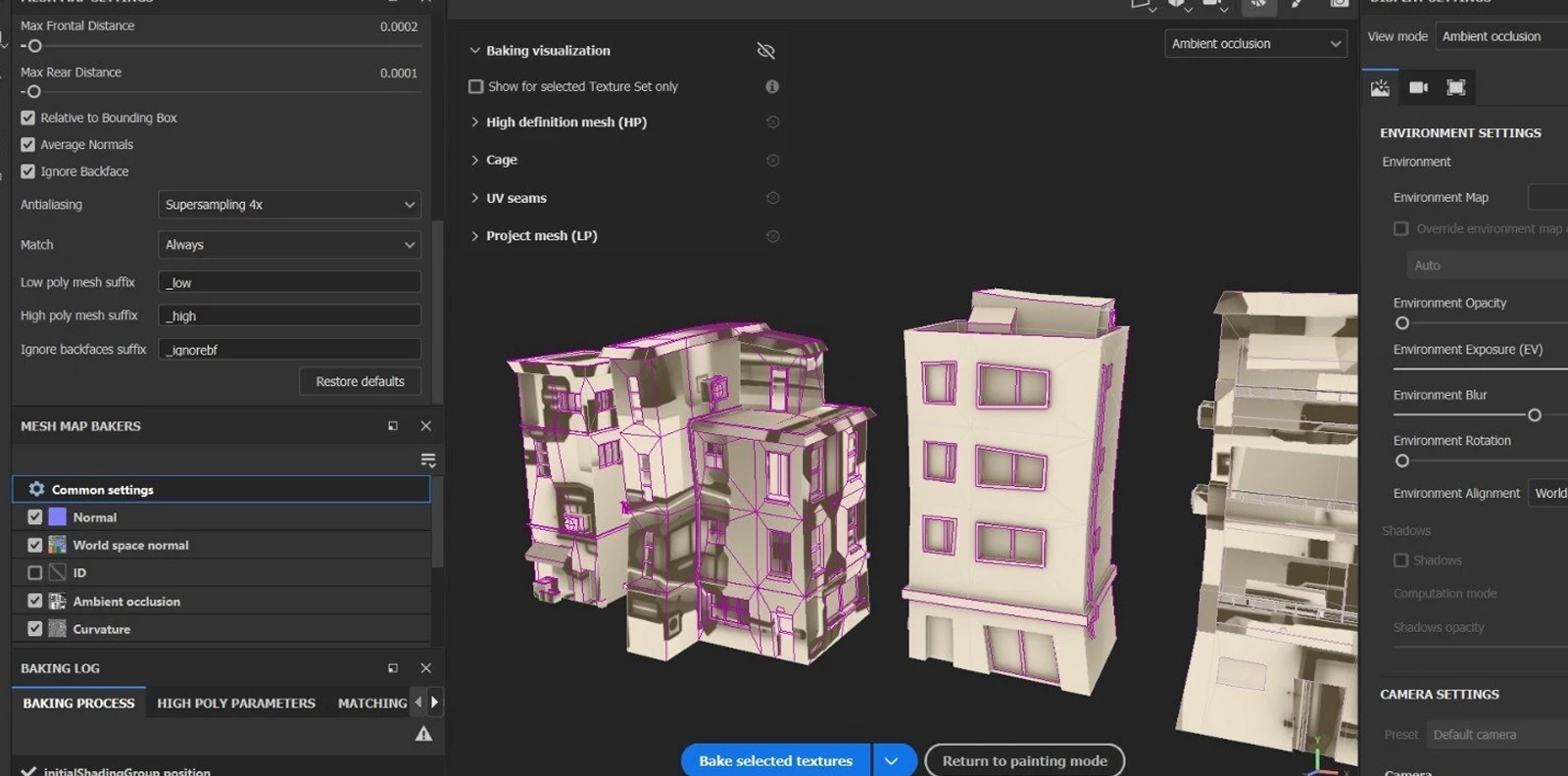This screenshot has width=1568, height=776.
Task: Open the bake options dropdown arrow
Action: pos(892,761)
